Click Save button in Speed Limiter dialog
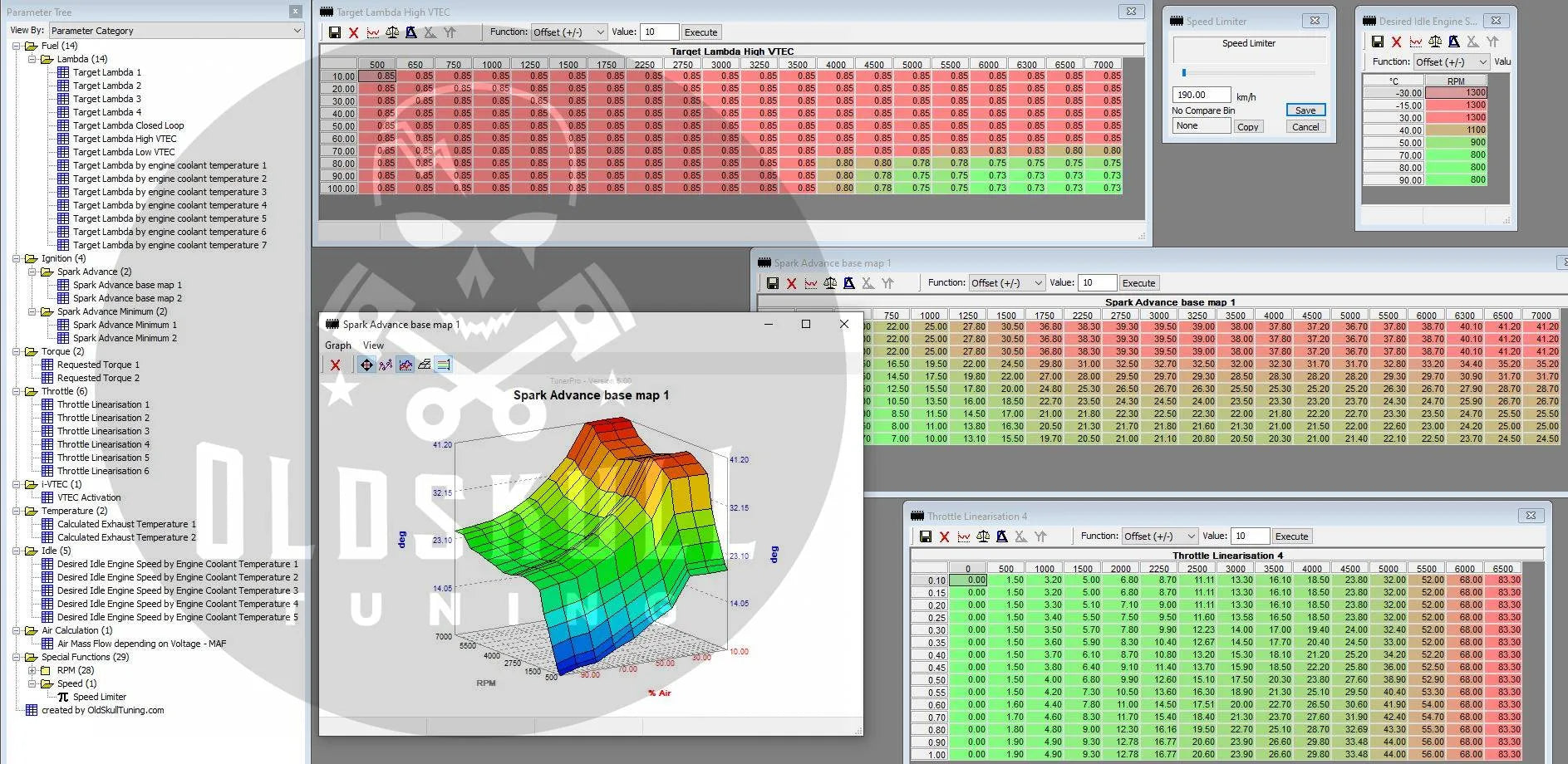Image resolution: width=1568 pixels, height=764 pixels. coord(1305,110)
